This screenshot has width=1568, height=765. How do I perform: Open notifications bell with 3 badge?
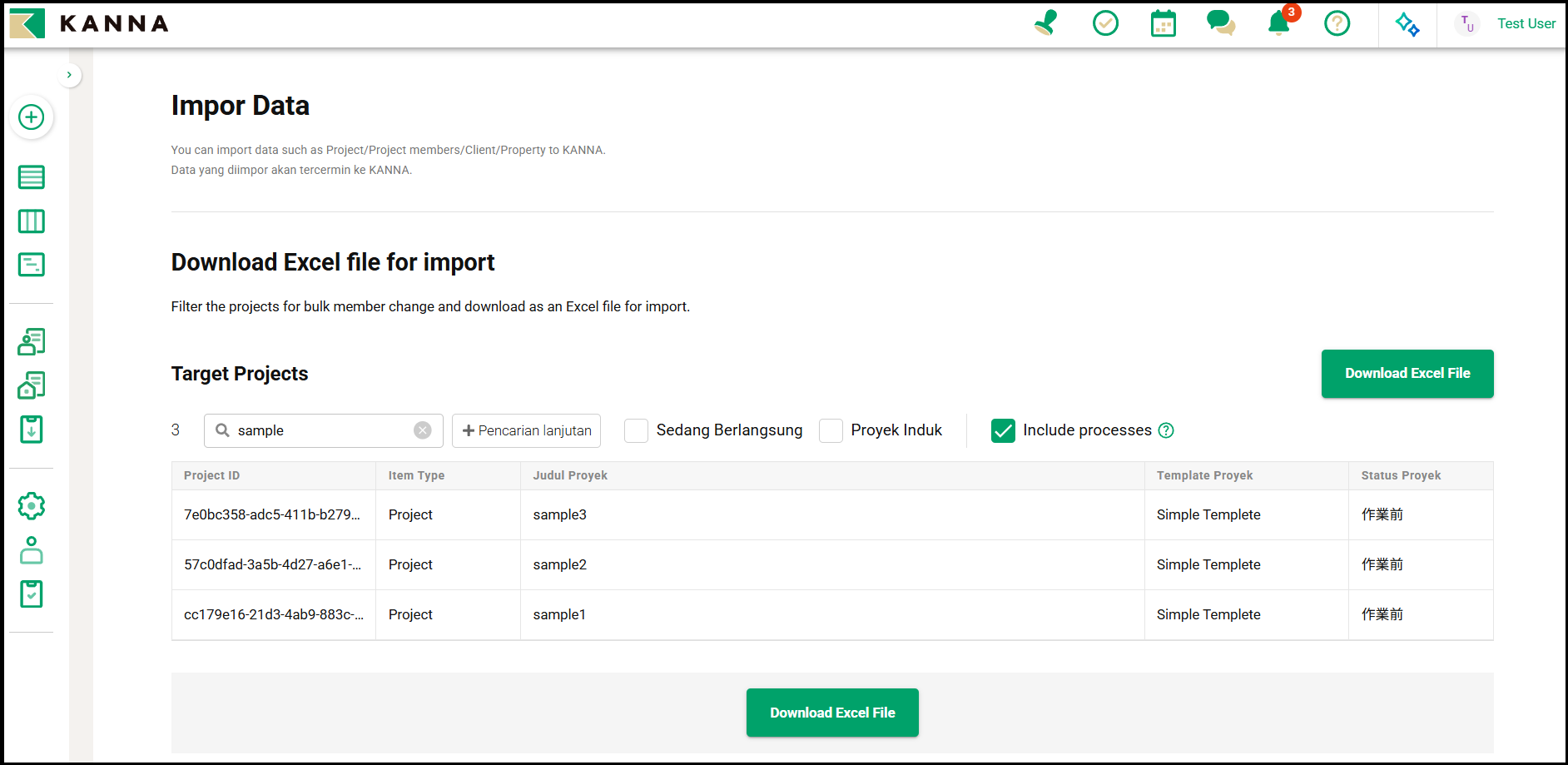click(1281, 22)
